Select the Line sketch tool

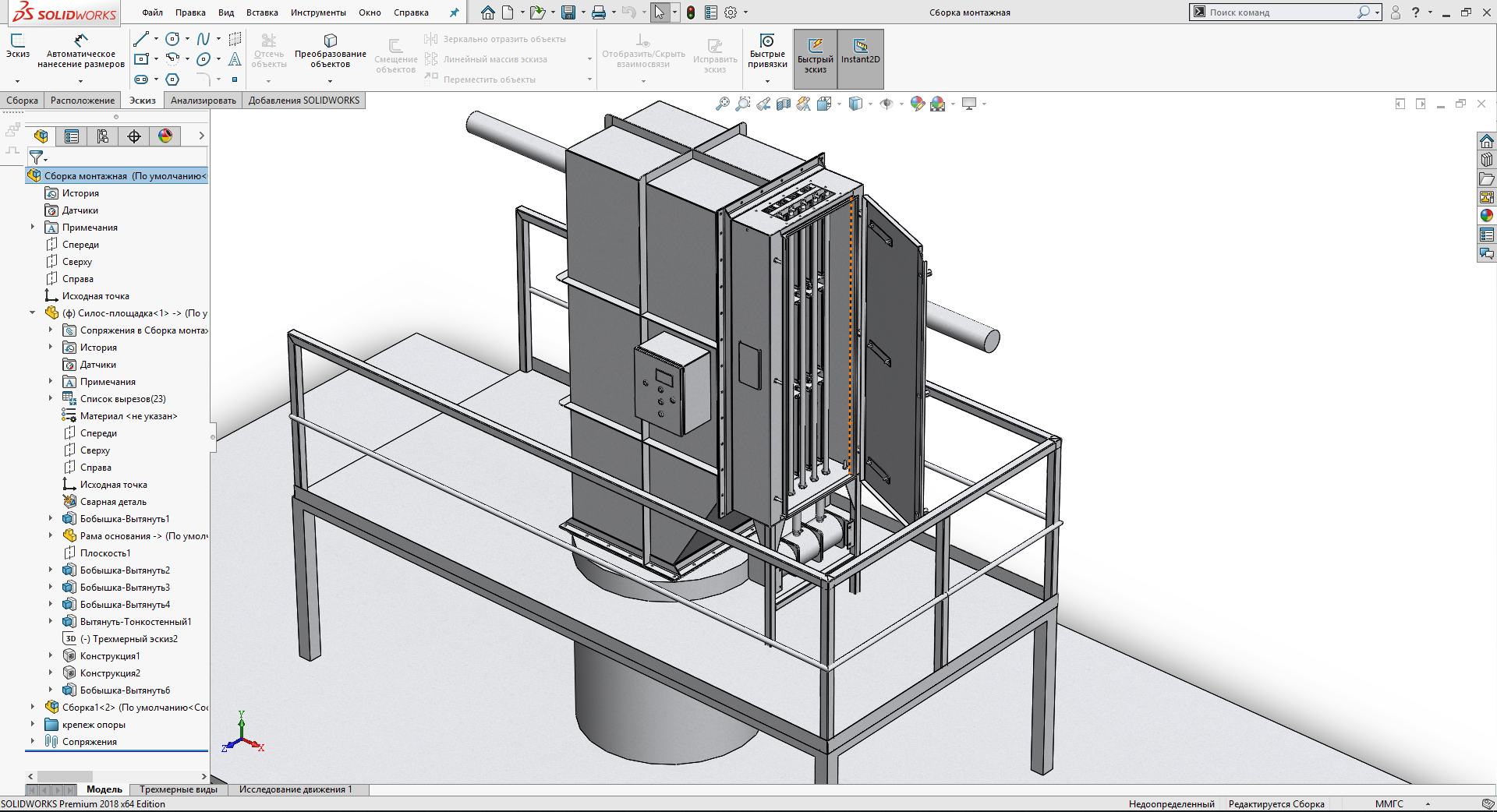141,39
